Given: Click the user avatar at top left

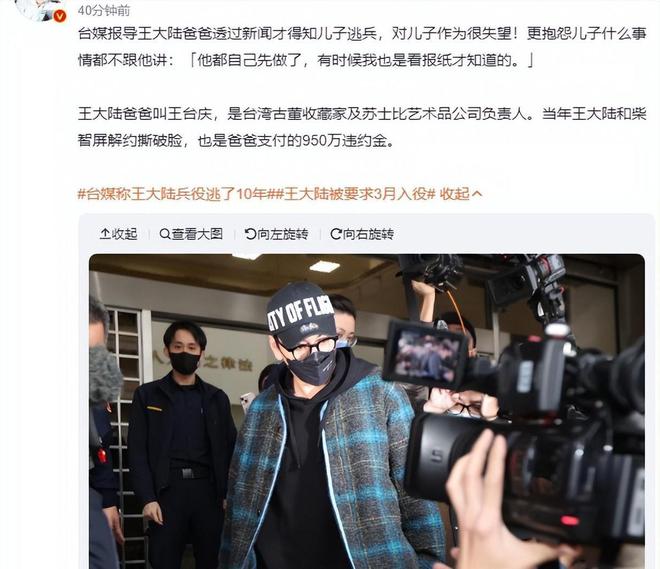Looking at the screenshot, I should 40,9.
